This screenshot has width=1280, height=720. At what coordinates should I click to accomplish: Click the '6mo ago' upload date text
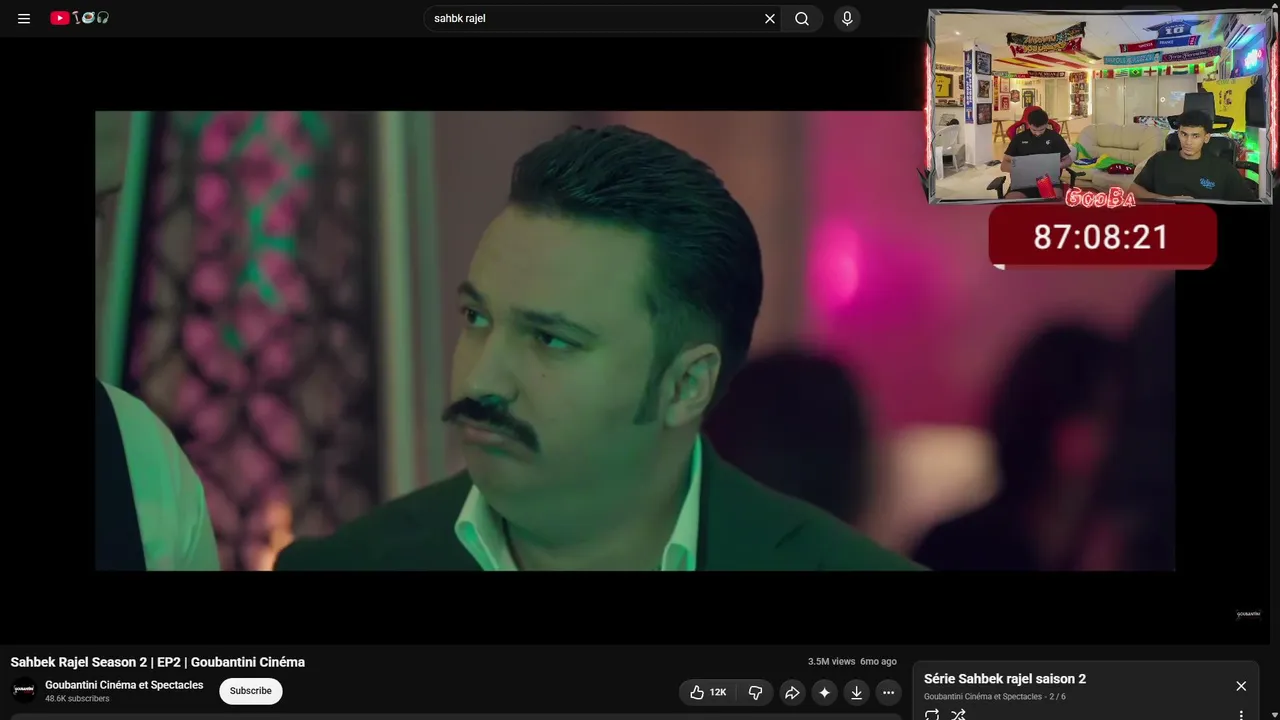click(878, 662)
